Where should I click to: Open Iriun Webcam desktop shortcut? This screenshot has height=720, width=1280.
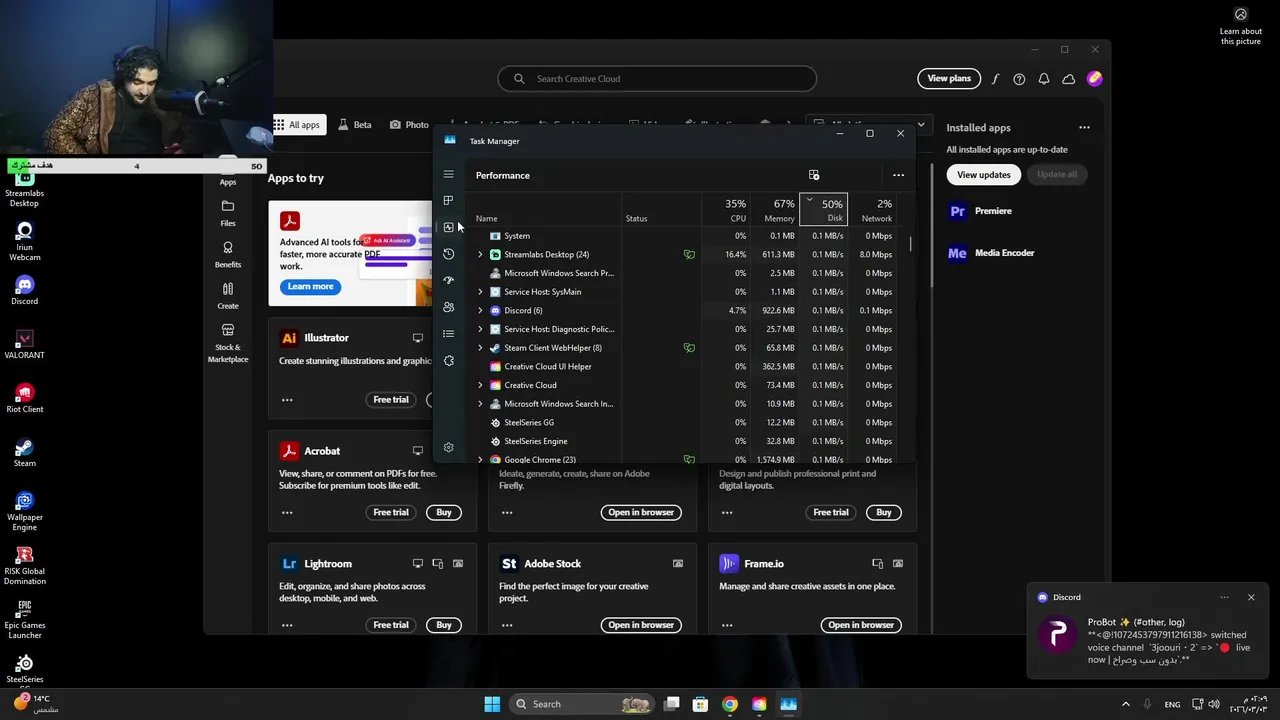coord(24,242)
